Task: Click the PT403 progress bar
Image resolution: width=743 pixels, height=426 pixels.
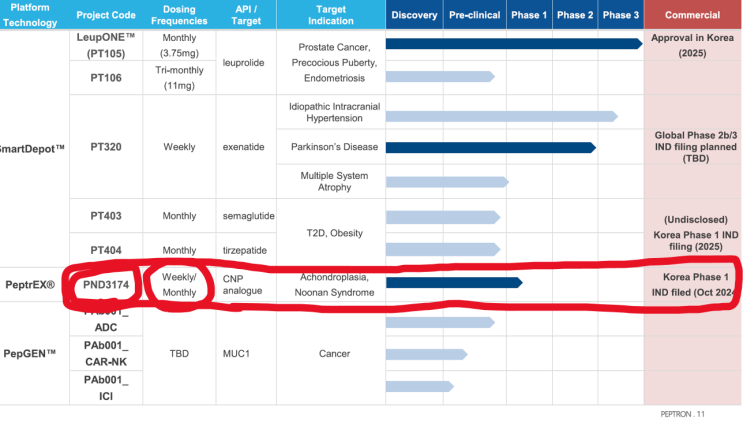Action: tap(443, 217)
